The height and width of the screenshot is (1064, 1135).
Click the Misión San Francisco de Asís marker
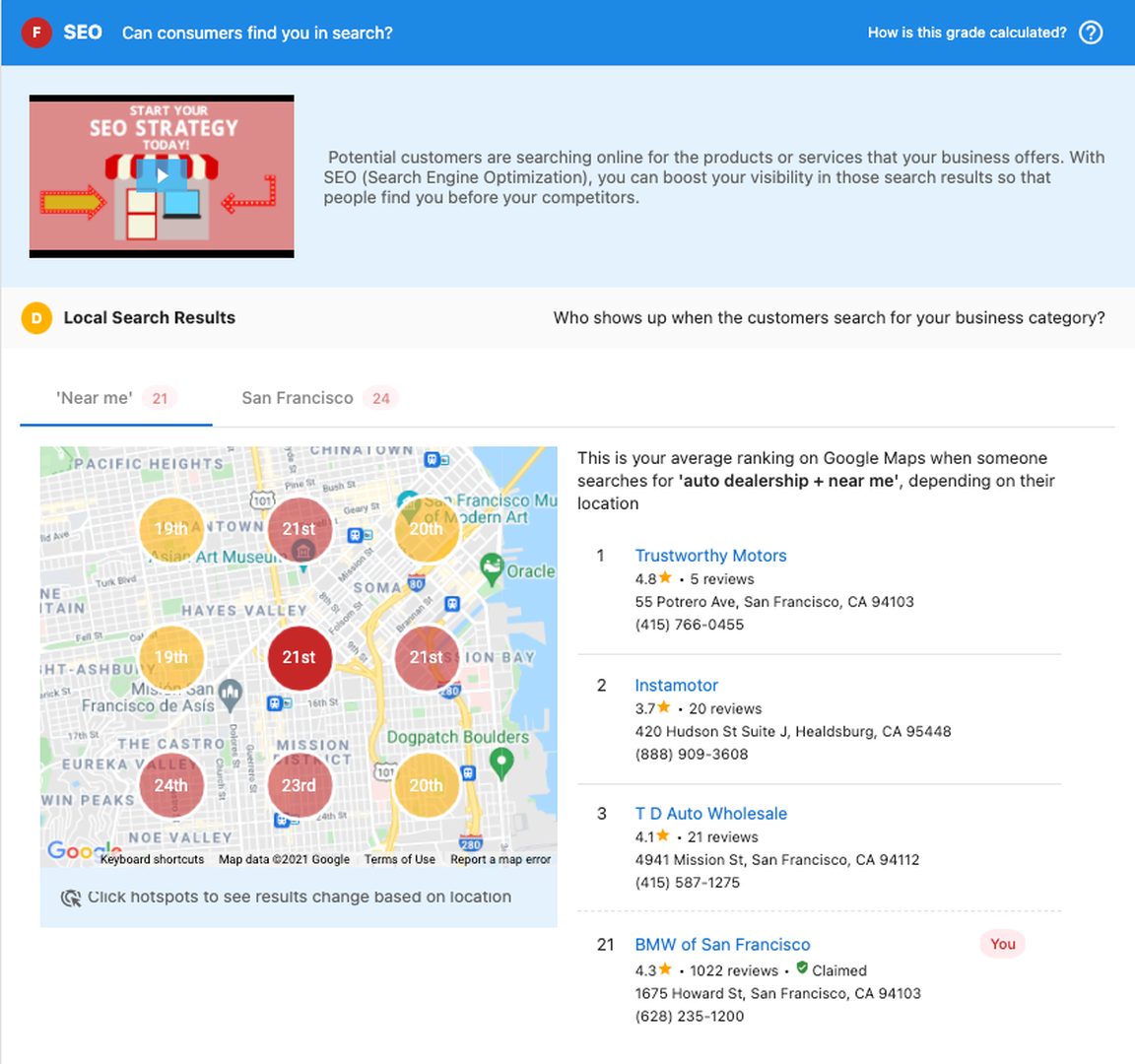pos(231,696)
